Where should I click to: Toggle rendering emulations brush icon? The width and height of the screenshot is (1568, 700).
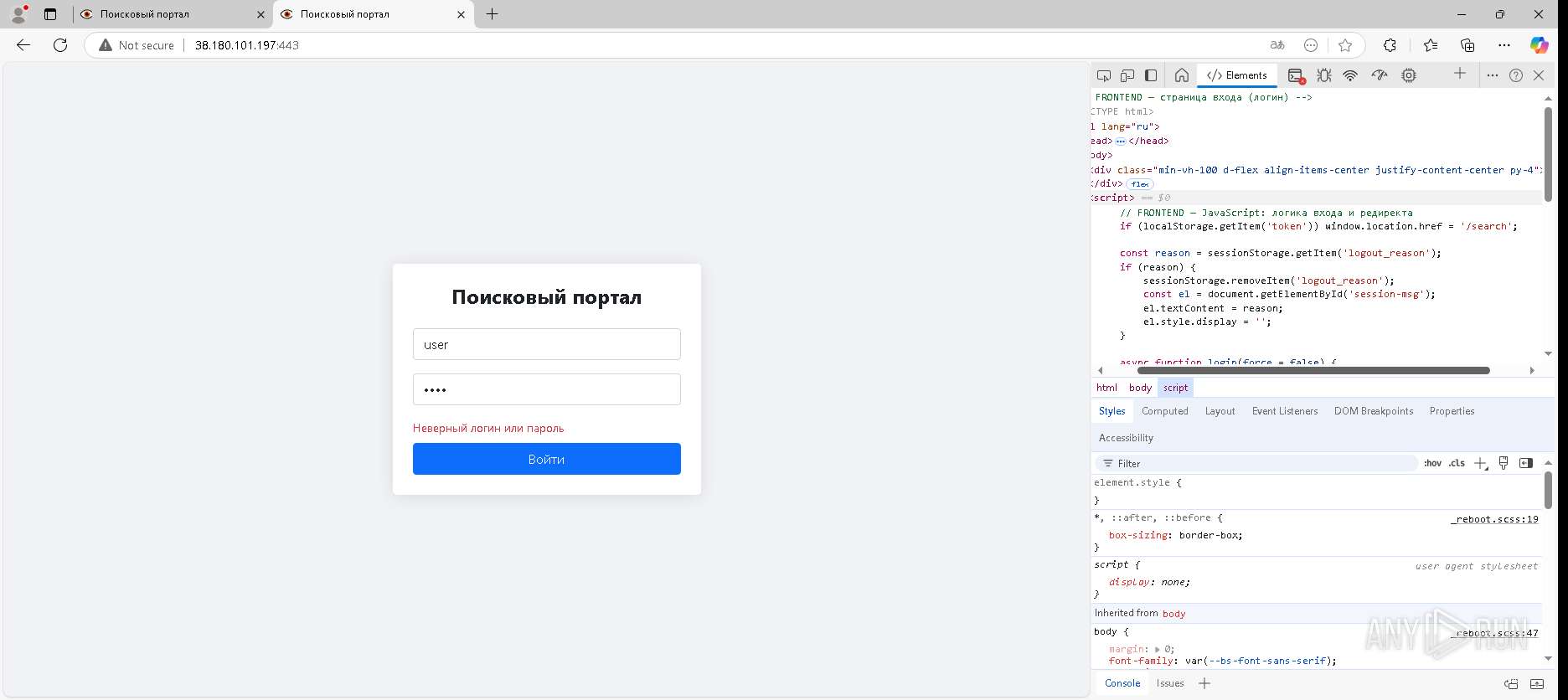[1504, 463]
